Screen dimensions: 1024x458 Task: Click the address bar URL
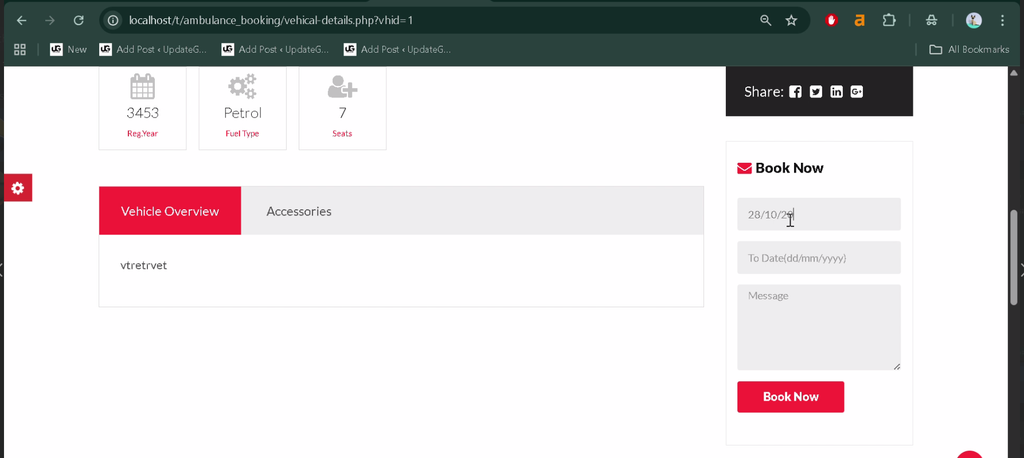tap(270, 20)
